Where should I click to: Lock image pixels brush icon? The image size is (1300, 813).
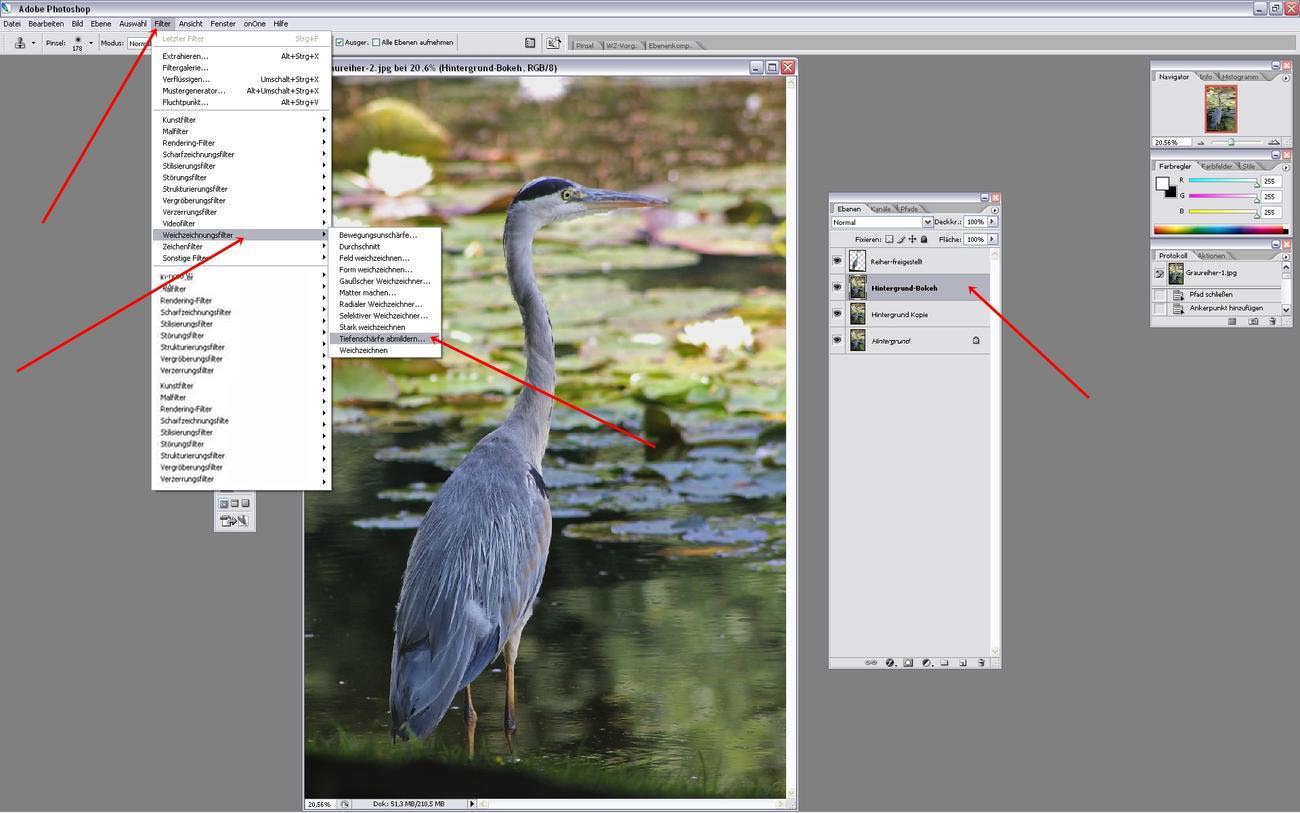(x=901, y=239)
